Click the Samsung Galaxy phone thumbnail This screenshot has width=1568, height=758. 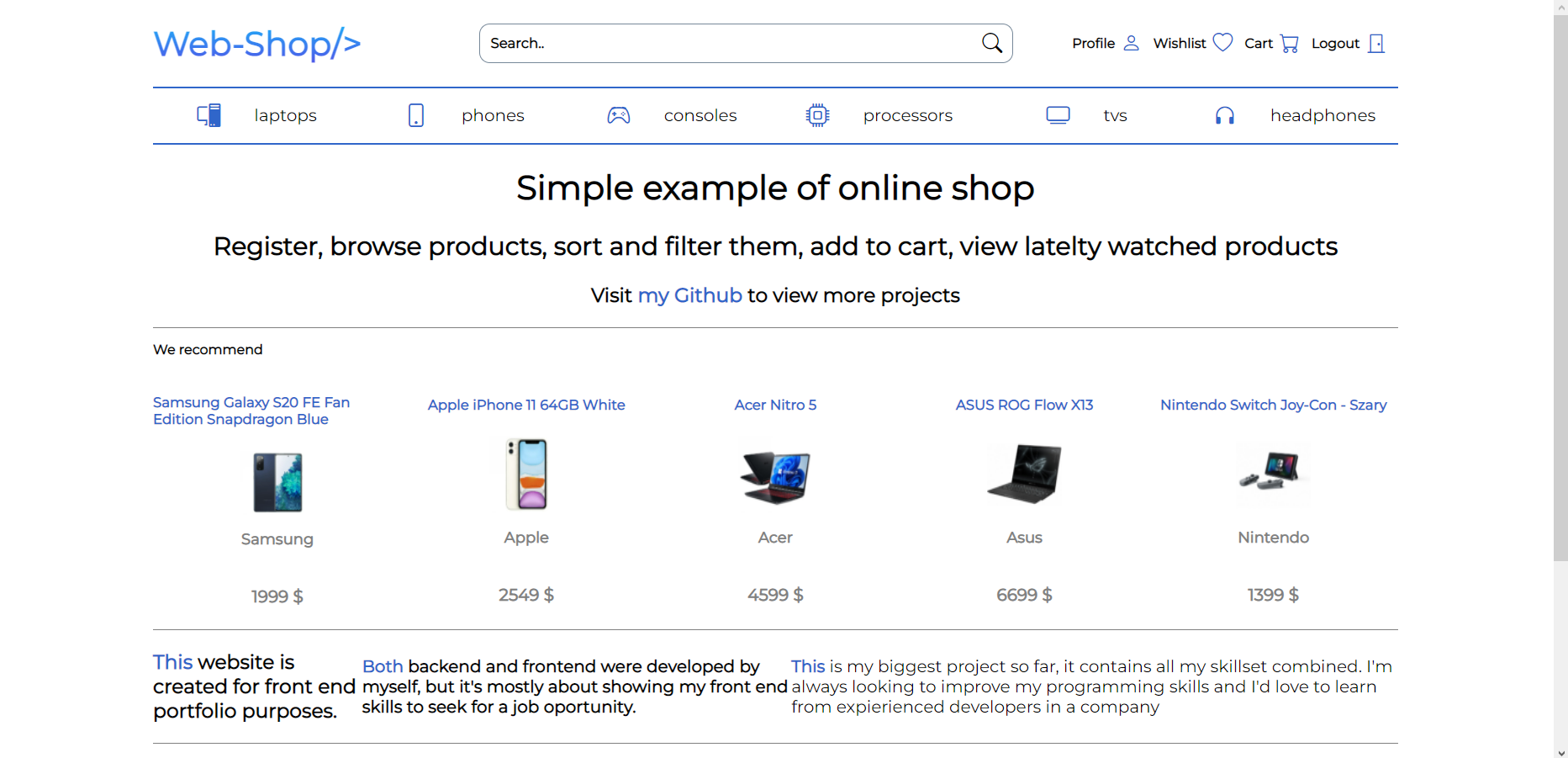tap(277, 482)
